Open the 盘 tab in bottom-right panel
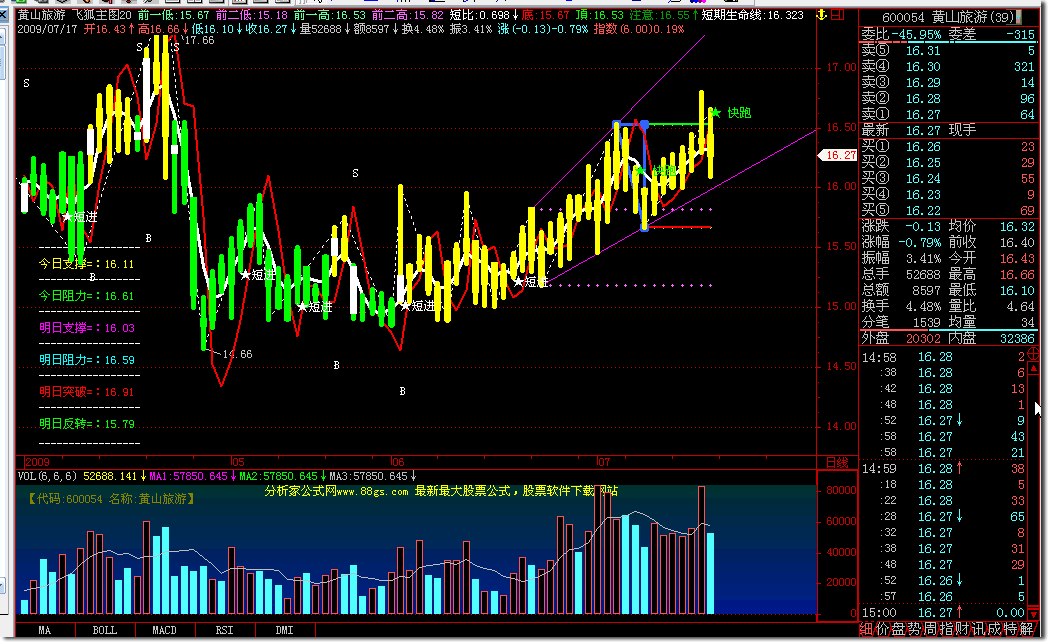The height and width of the screenshot is (644, 1051). [899, 629]
